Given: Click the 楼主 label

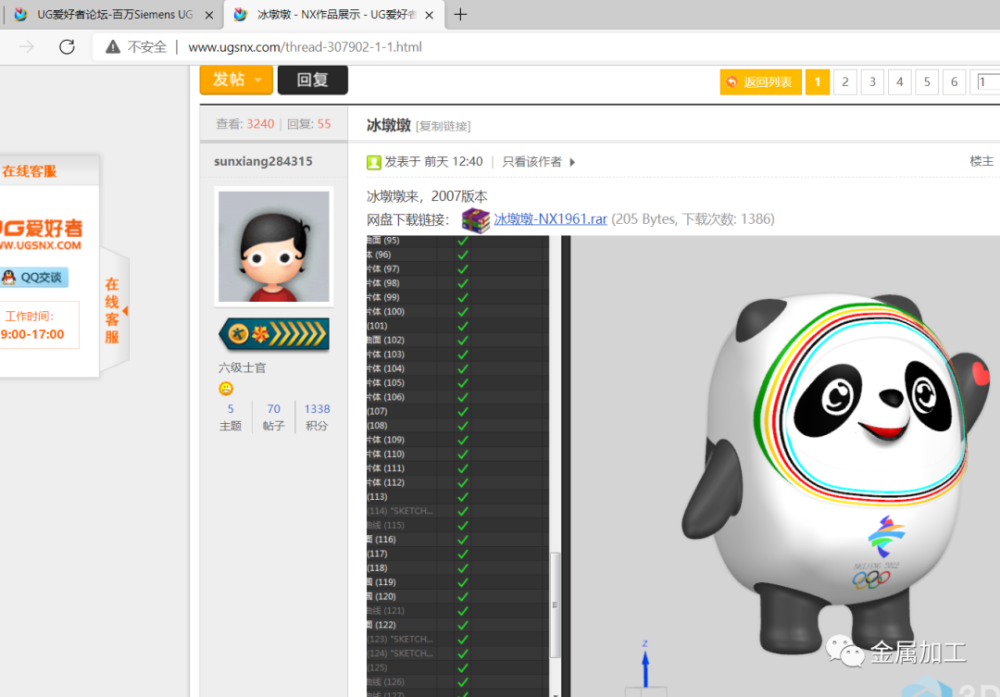Looking at the screenshot, I should (x=982, y=161).
